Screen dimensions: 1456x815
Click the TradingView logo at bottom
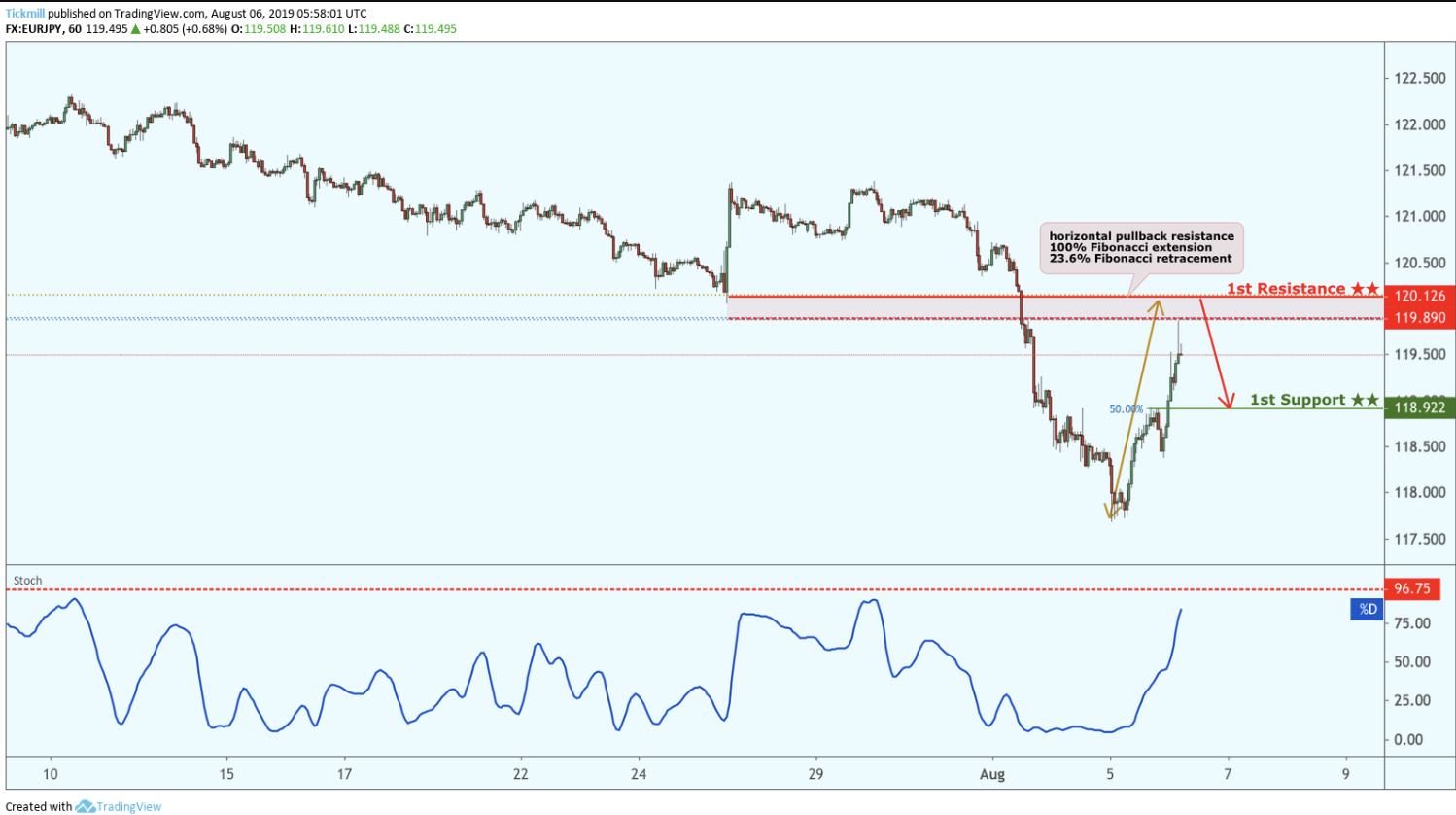(119, 806)
